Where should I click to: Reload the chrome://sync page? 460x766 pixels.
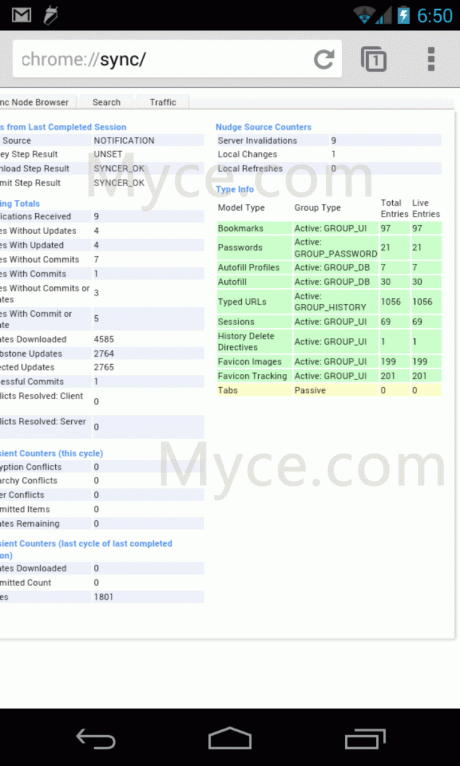(324, 59)
